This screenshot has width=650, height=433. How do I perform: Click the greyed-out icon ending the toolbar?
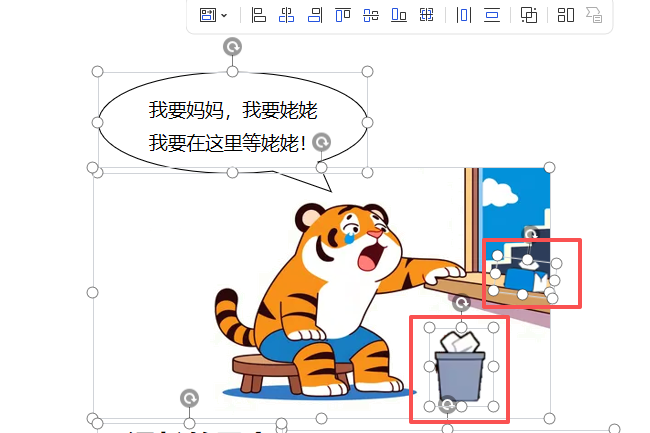click(594, 15)
